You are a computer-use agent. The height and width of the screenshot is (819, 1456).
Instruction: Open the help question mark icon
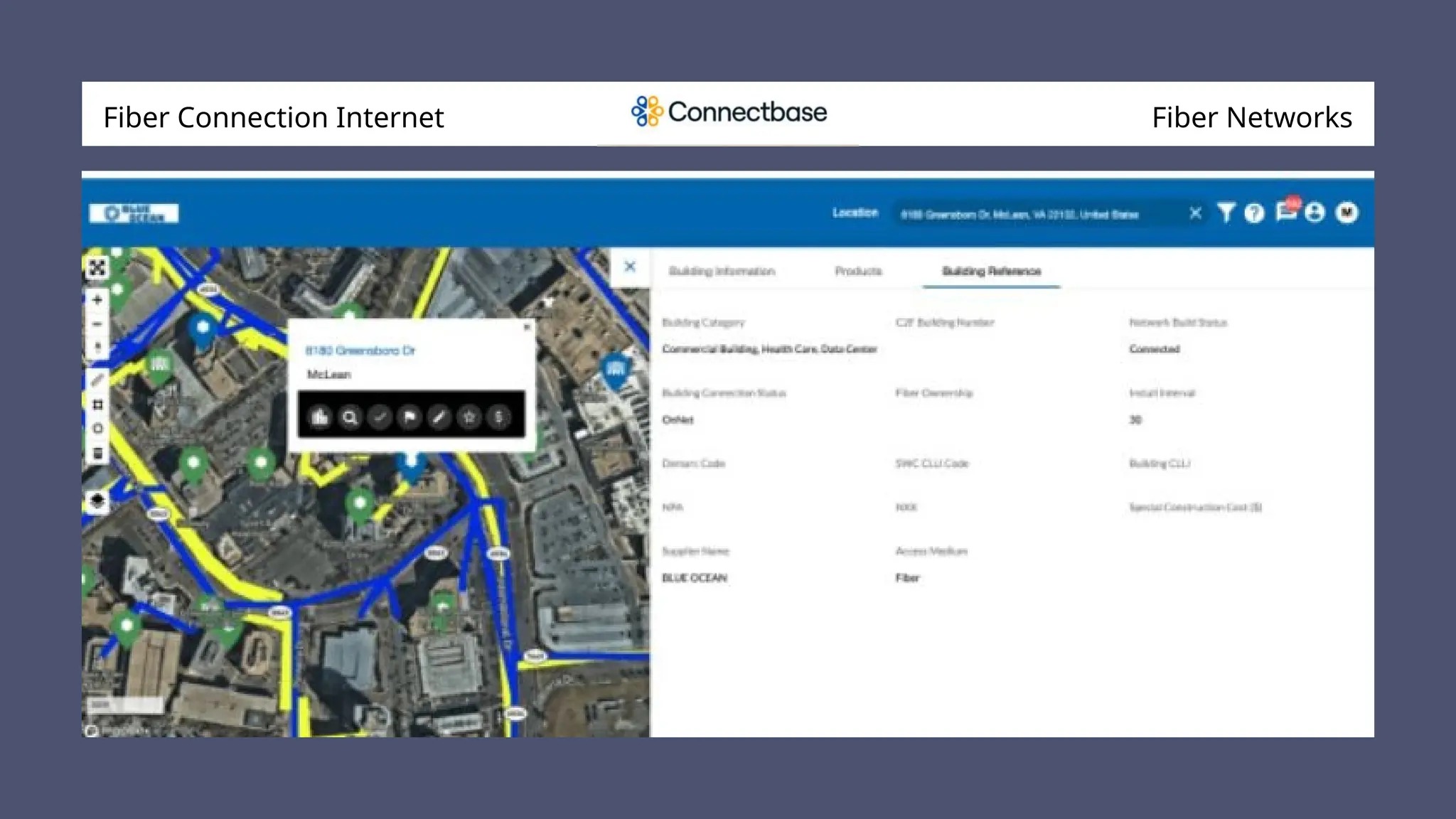point(1255,213)
